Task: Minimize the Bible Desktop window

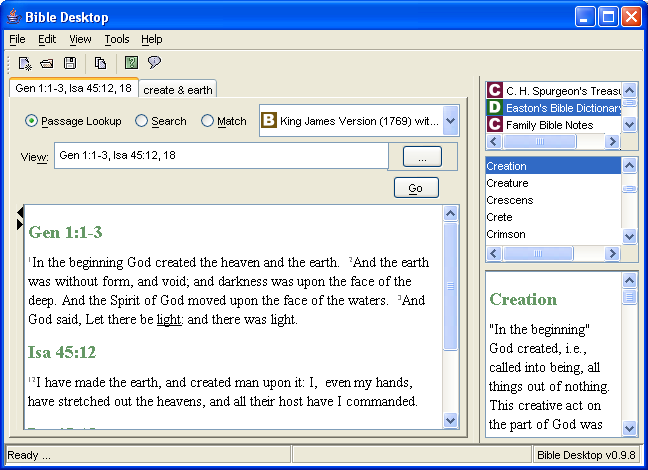Action: [x=585, y=17]
